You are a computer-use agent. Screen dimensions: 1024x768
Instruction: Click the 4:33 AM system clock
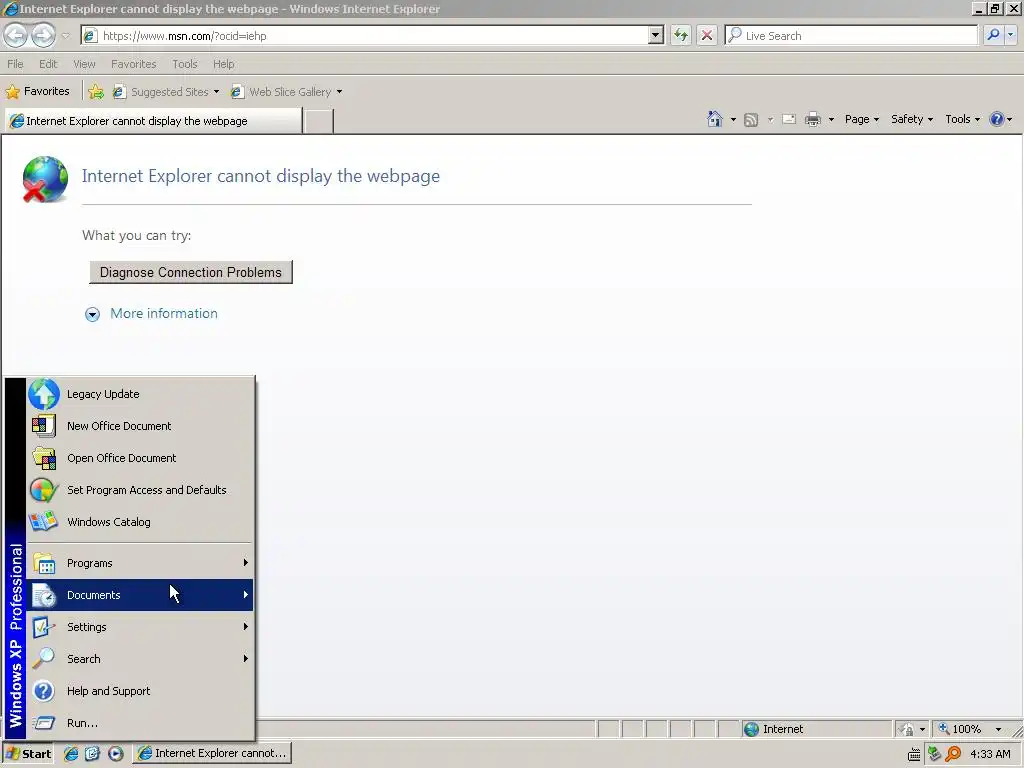click(x=990, y=754)
